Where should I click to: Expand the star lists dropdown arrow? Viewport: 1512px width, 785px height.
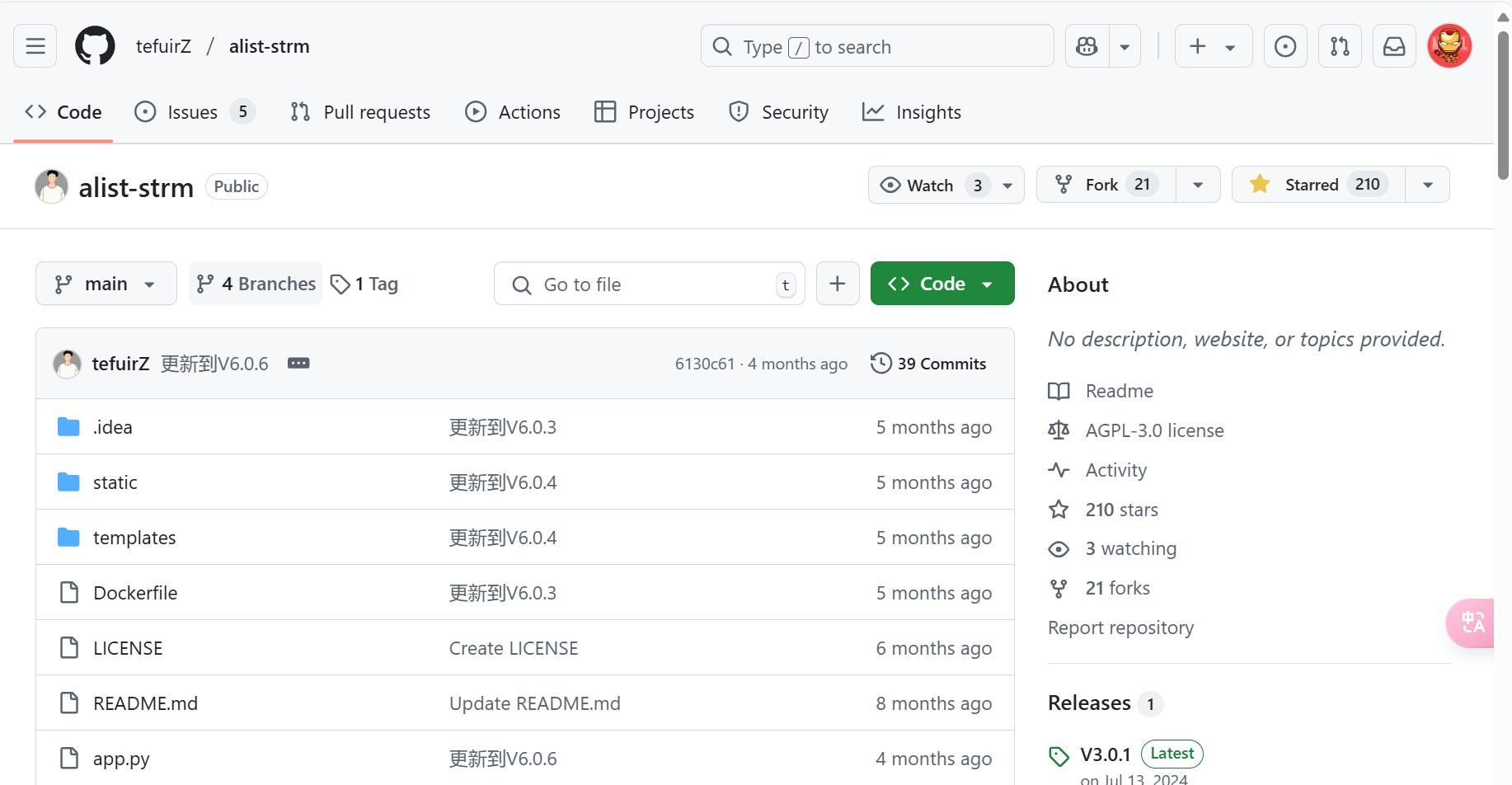coord(1428,185)
